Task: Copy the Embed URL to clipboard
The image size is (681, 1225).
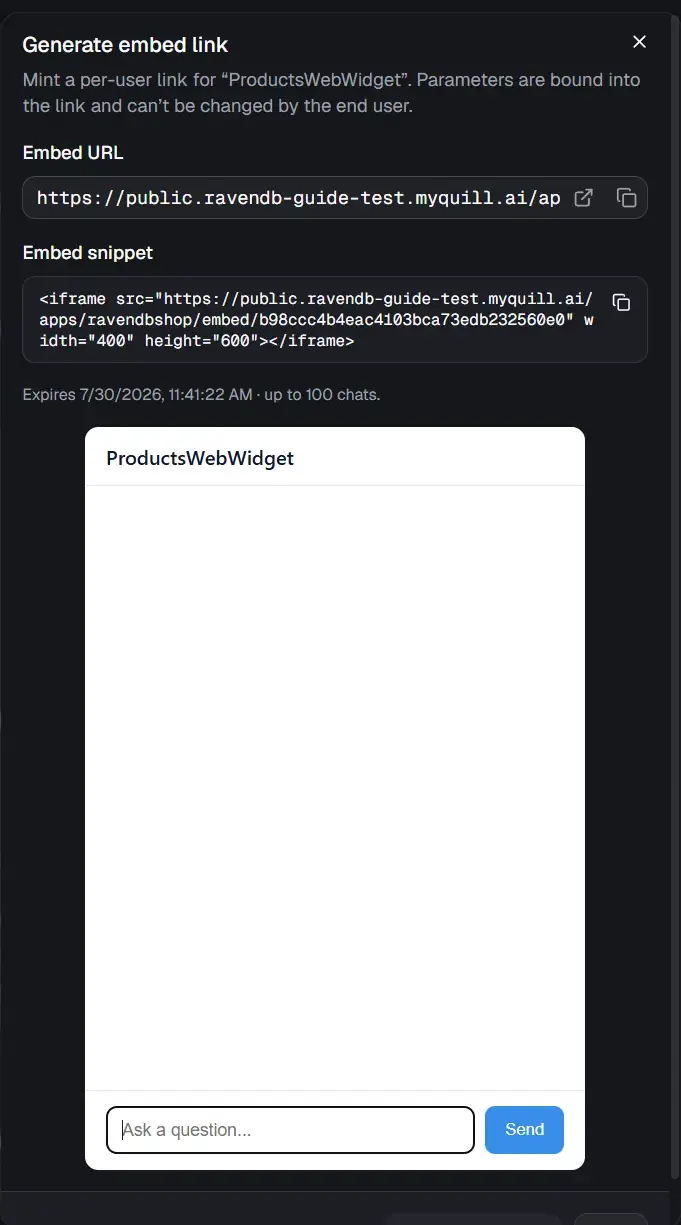Action: click(x=626, y=198)
